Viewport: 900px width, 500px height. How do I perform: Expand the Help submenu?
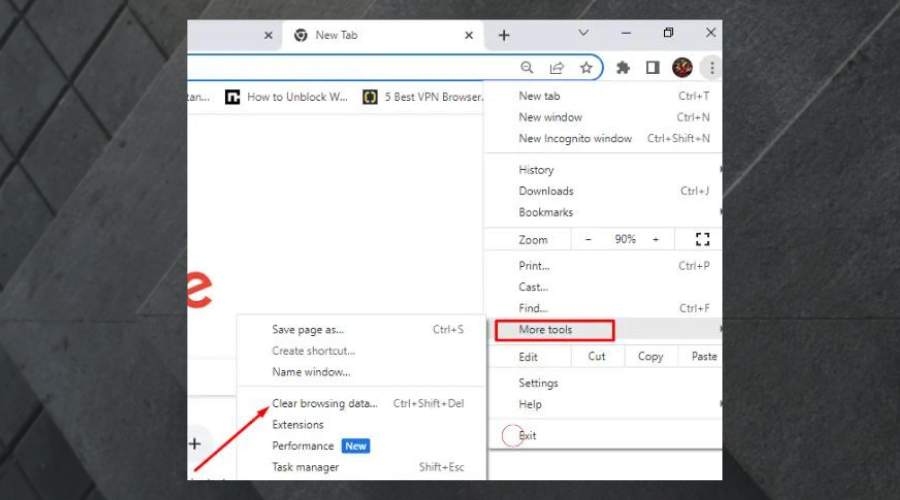point(603,404)
